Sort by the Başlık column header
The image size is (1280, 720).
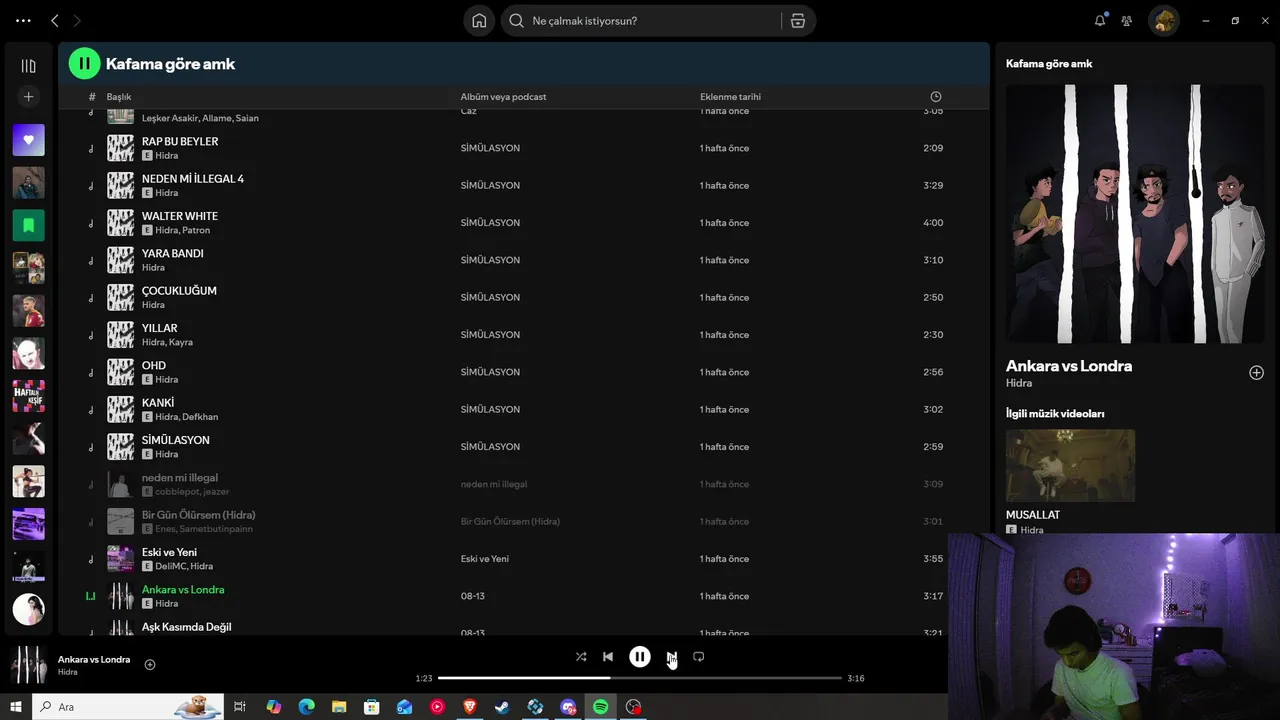point(119,97)
